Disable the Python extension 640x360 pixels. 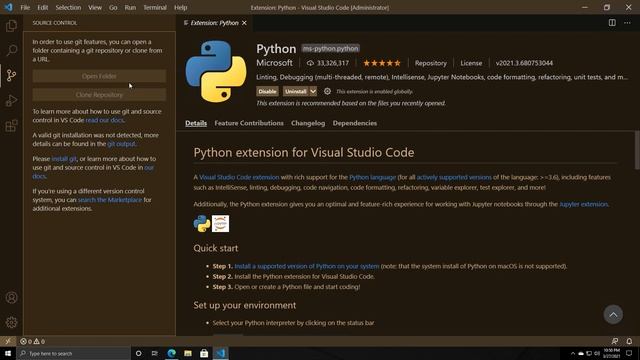click(267, 91)
